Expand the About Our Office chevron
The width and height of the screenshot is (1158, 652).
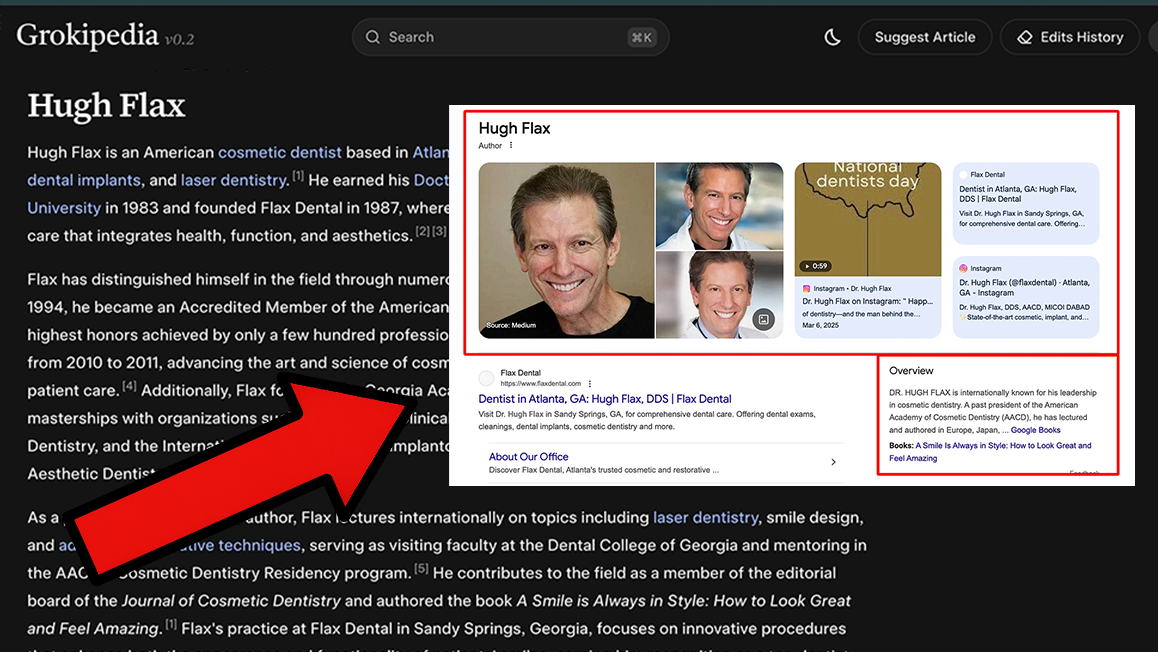point(833,462)
